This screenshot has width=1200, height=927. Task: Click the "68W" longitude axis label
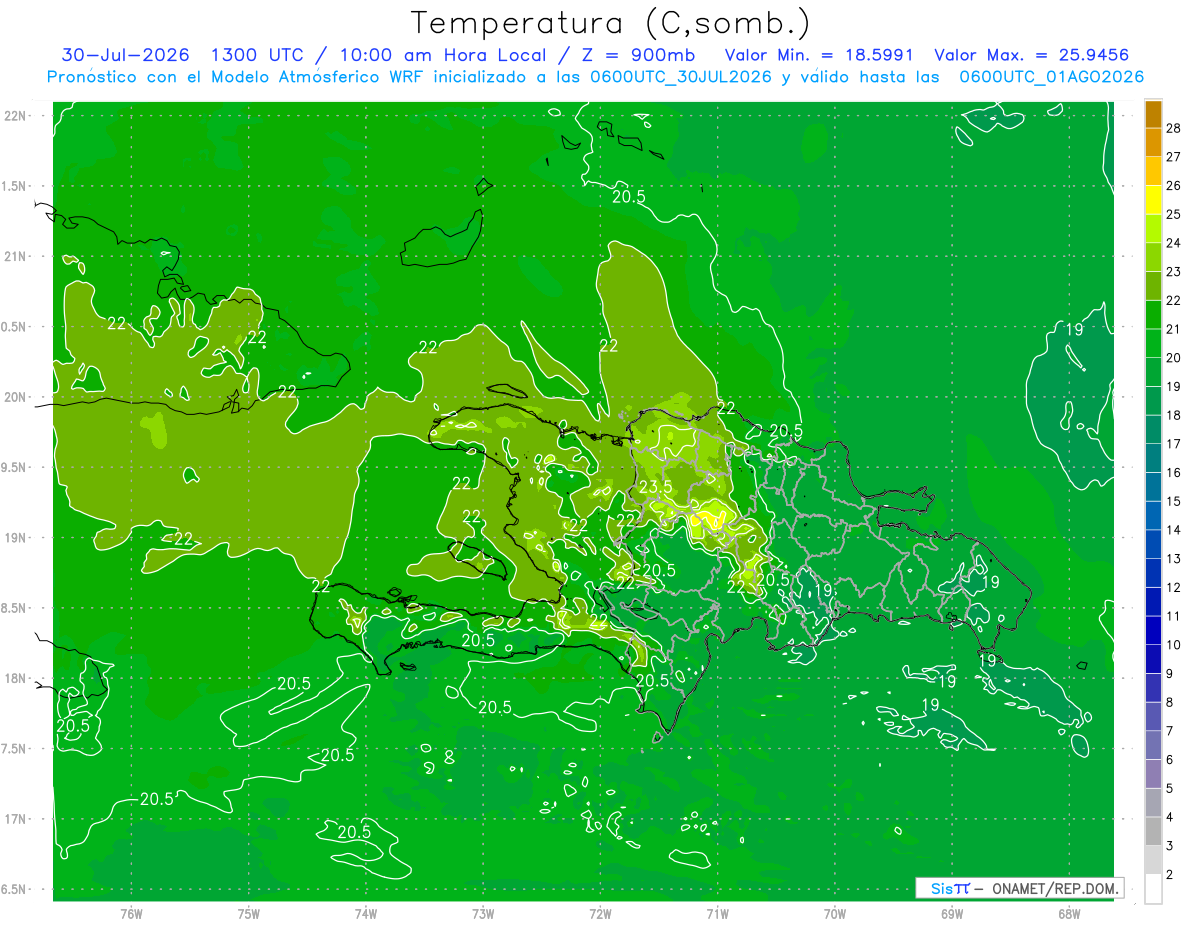click(x=1069, y=913)
